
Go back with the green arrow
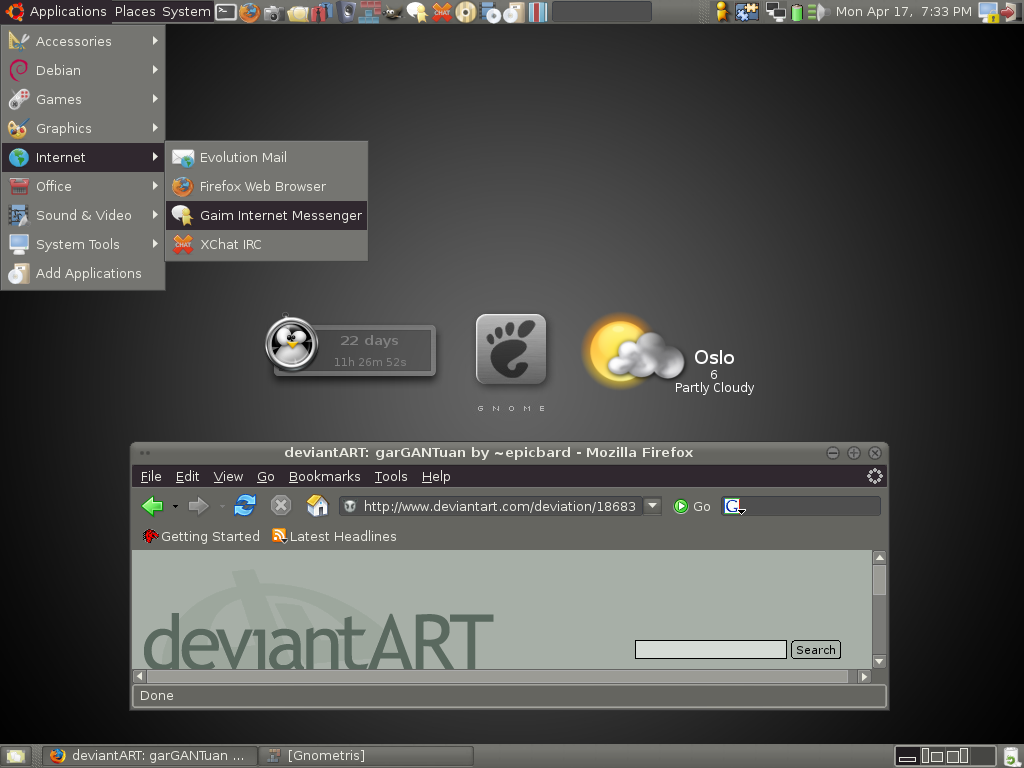152,506
